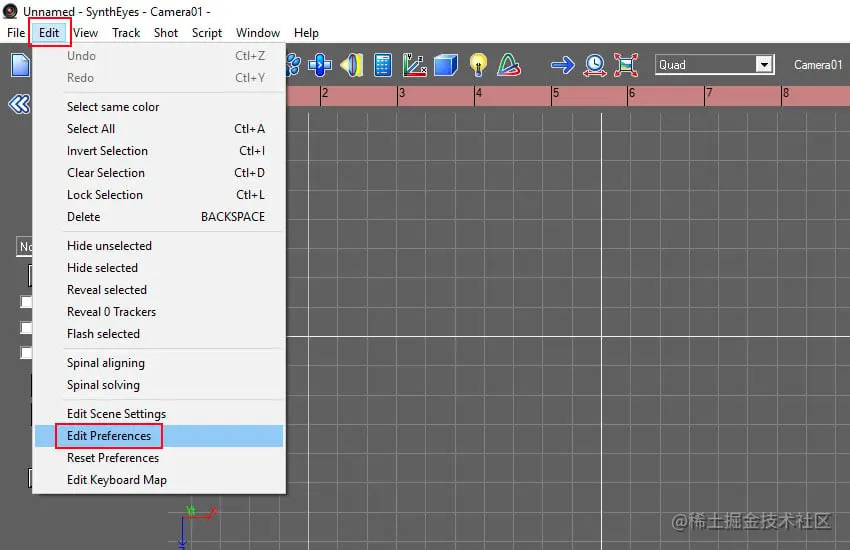
Task: Open Edit Scene Settings
Action: 159,414
